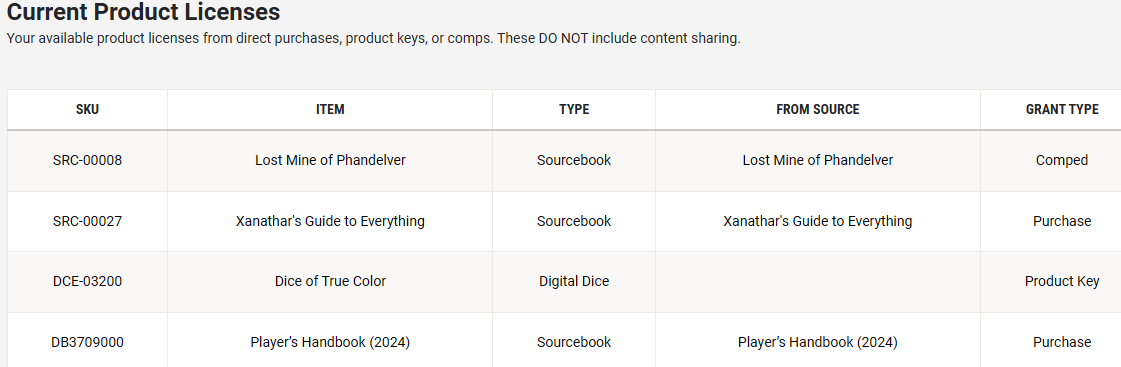Click the Product Key grant type cell
Image resolution: width=1121 pixels, height=367 pixels.
(1062, 281)
